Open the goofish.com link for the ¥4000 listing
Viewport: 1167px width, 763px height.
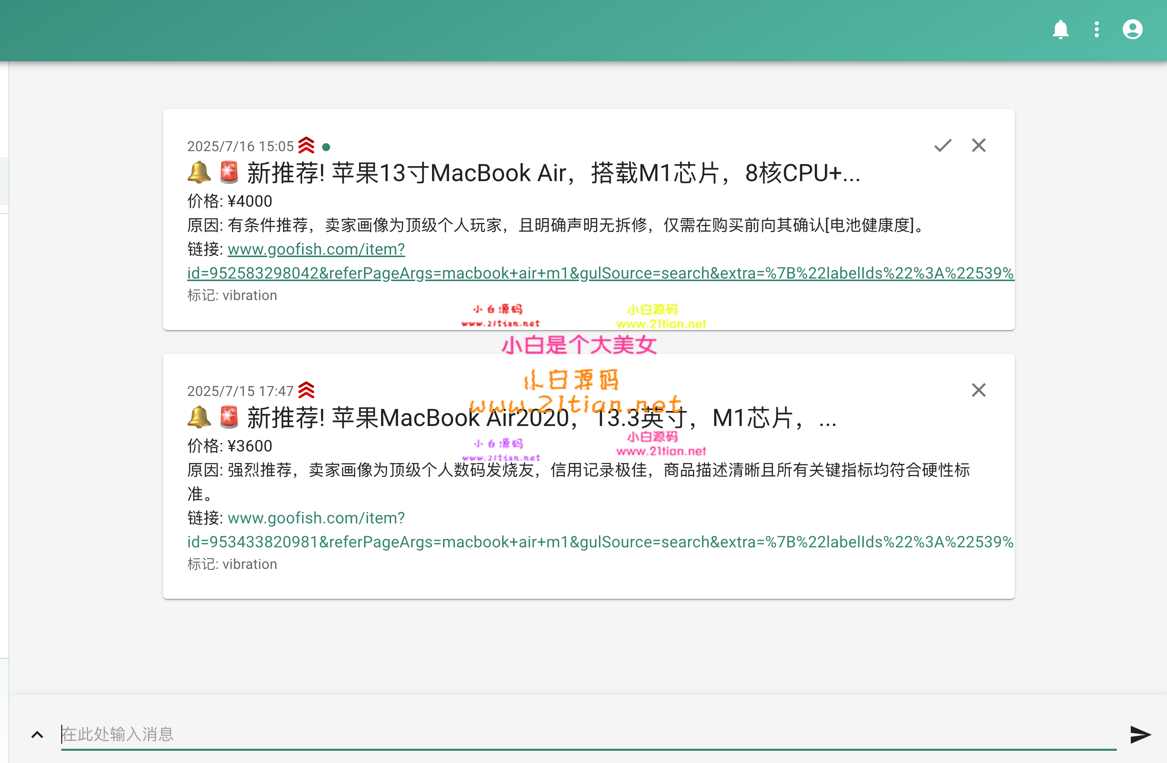[x=316, y=249]
